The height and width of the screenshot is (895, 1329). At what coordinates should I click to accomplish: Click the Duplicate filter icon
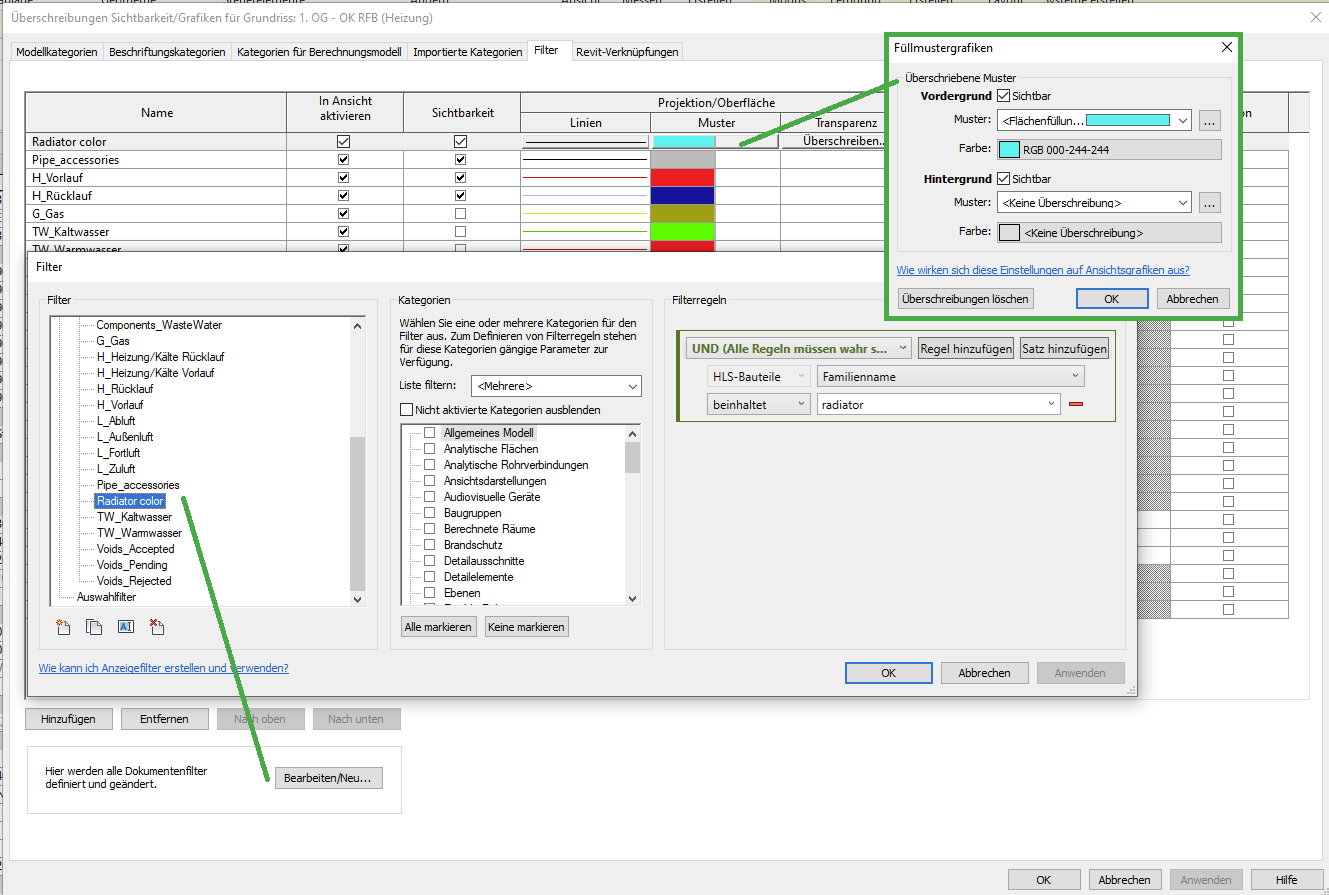[94, 627]
